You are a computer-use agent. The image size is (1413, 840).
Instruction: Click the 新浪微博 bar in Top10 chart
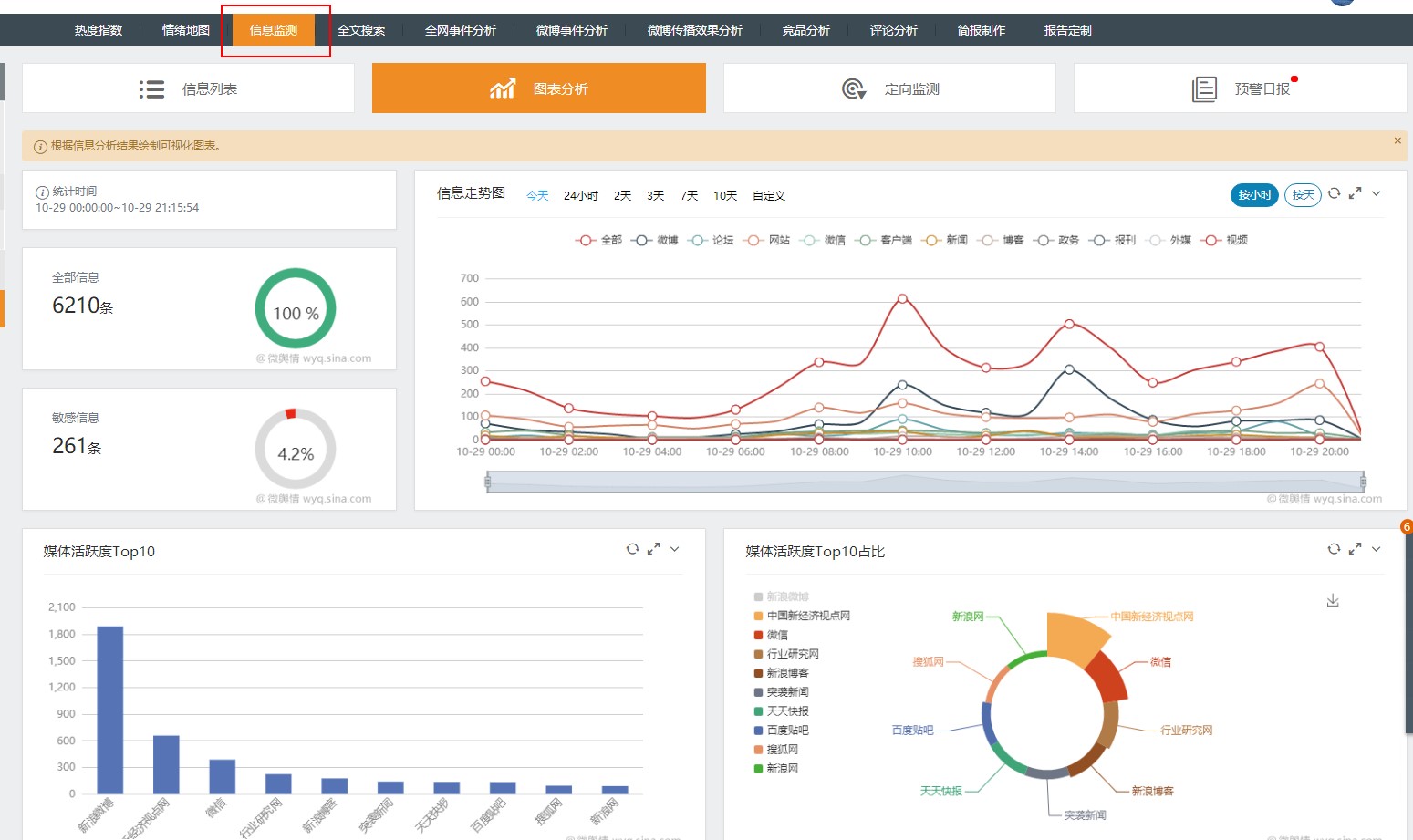pos(110,710)
